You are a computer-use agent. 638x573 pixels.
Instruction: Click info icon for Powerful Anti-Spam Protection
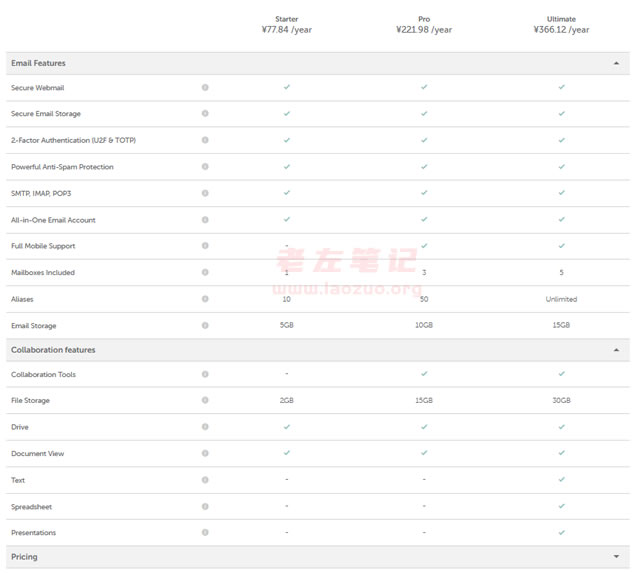pyautogui.click(x=205, y=167)
